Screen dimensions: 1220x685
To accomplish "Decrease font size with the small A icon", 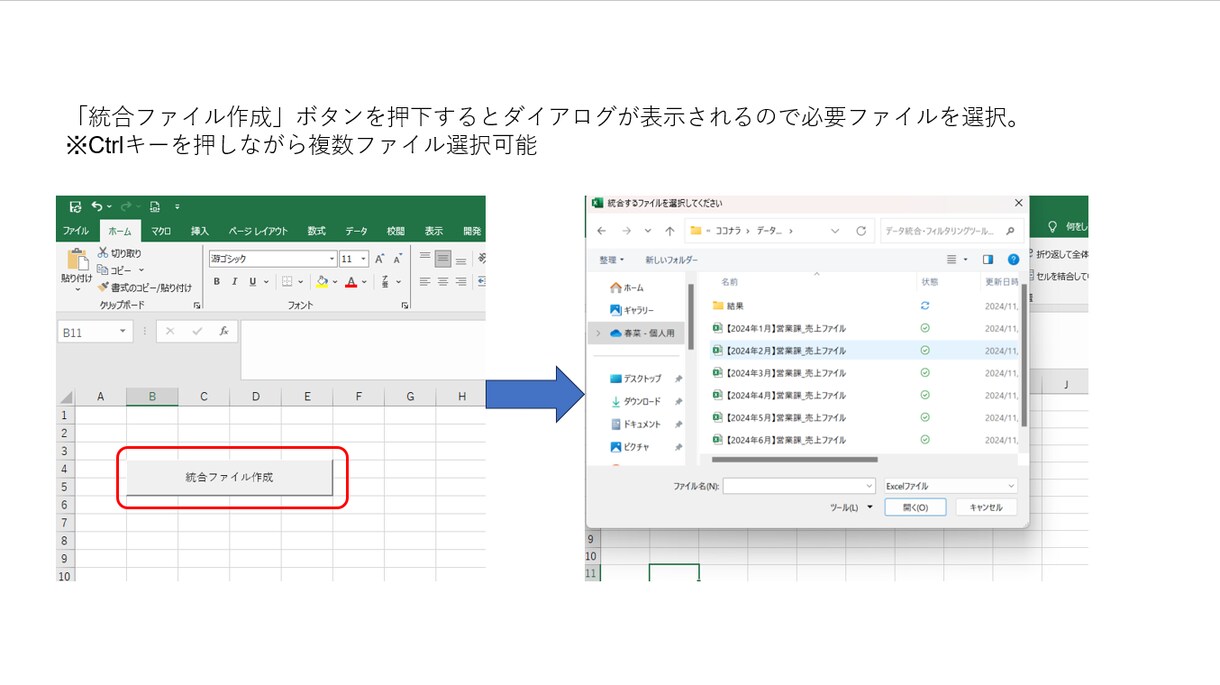I will pos(397,258).
